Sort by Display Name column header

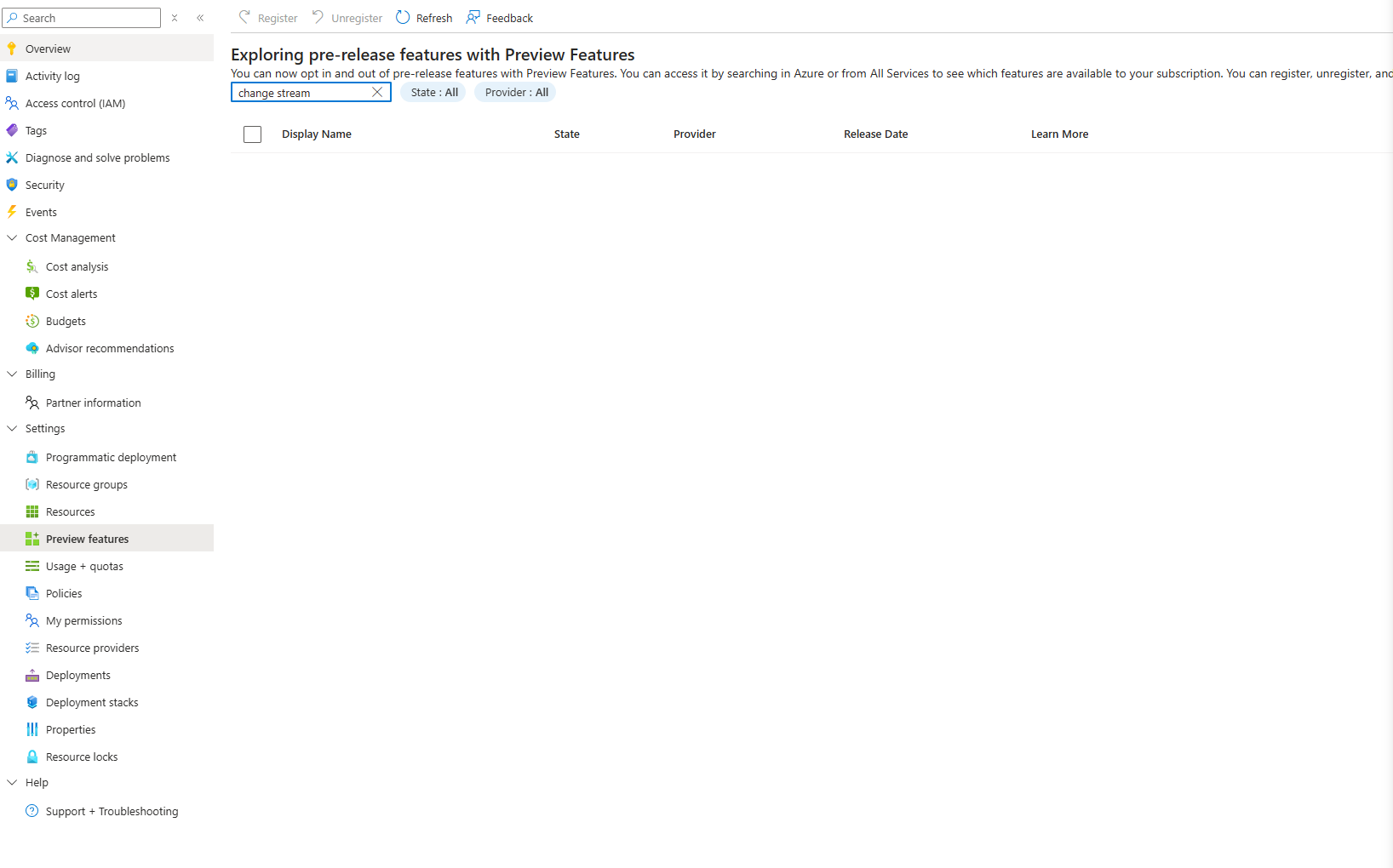(317, 134)
